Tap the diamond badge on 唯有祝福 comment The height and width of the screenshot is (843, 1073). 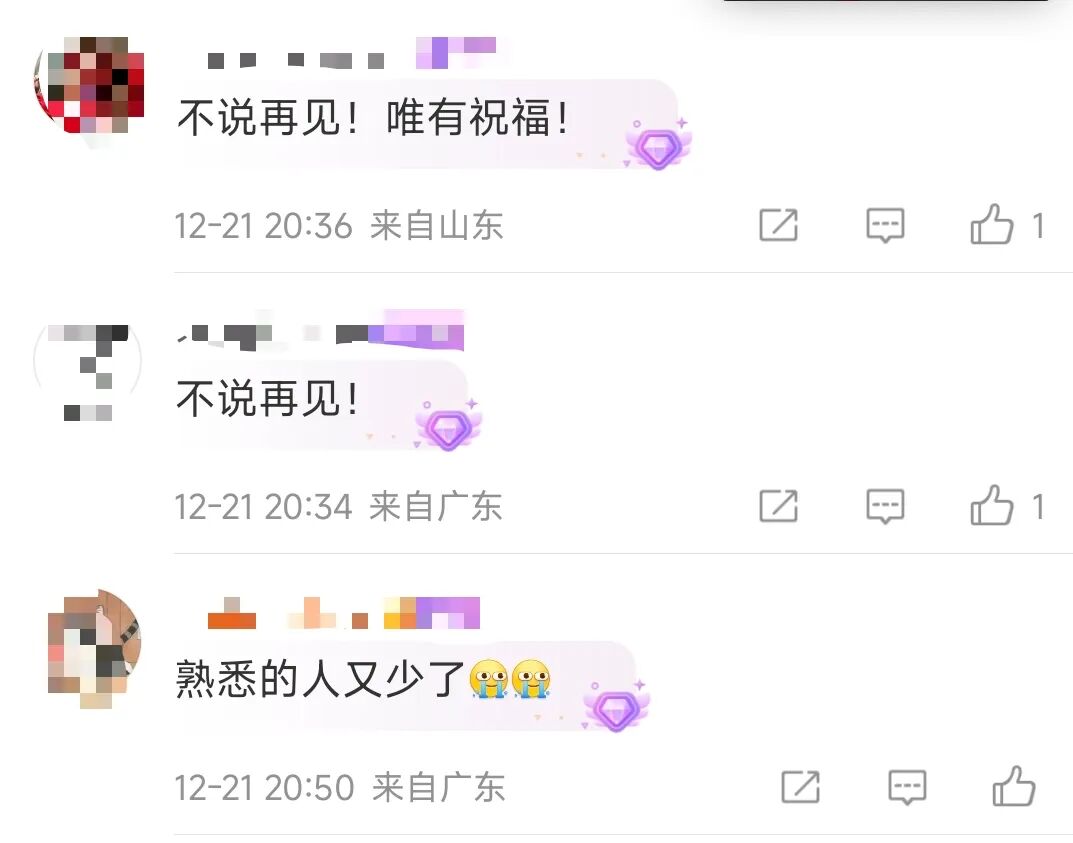(658, 145)
